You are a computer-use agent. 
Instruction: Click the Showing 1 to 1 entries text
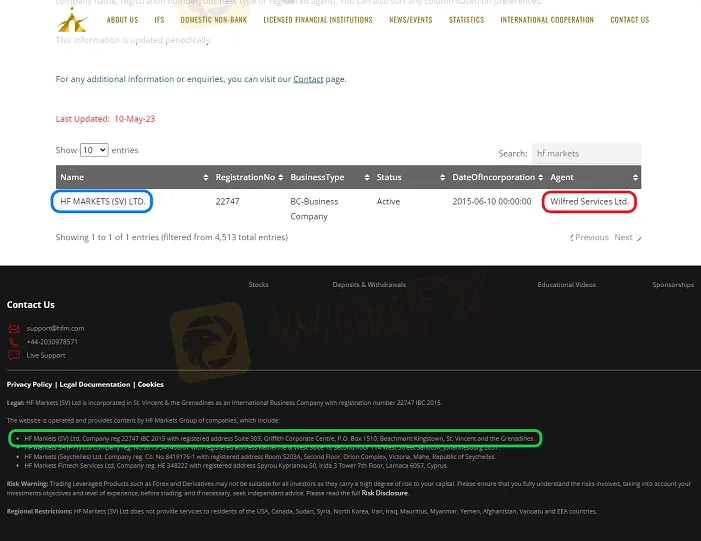point(172,237)
